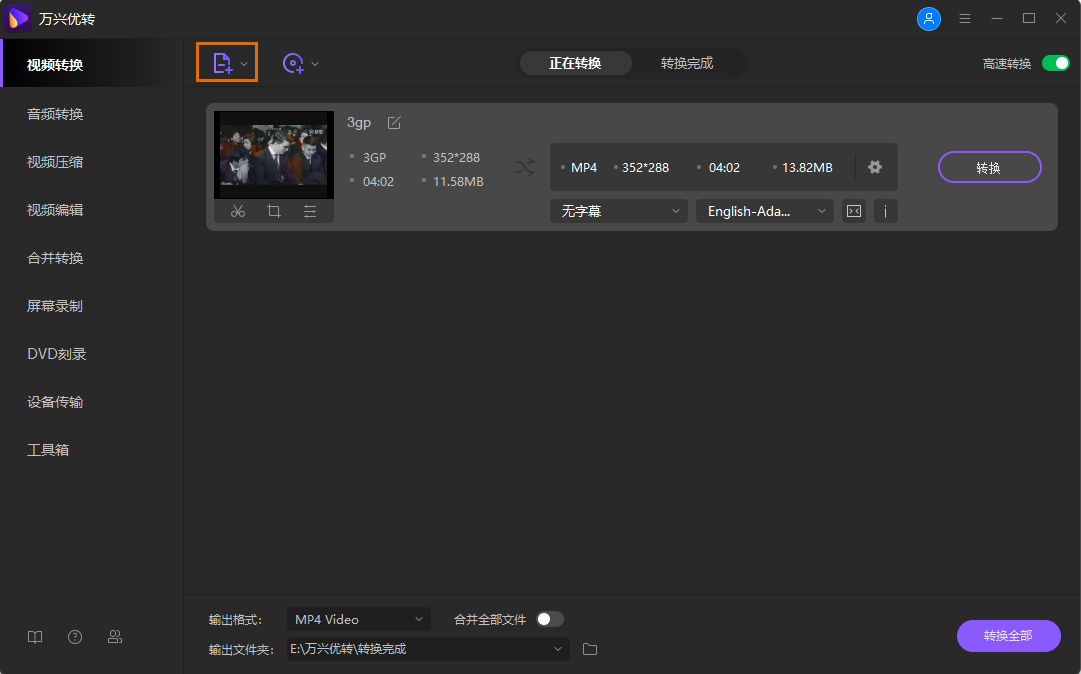
Task: Open the subtitle editor icon
Action: tap(853, 211)
